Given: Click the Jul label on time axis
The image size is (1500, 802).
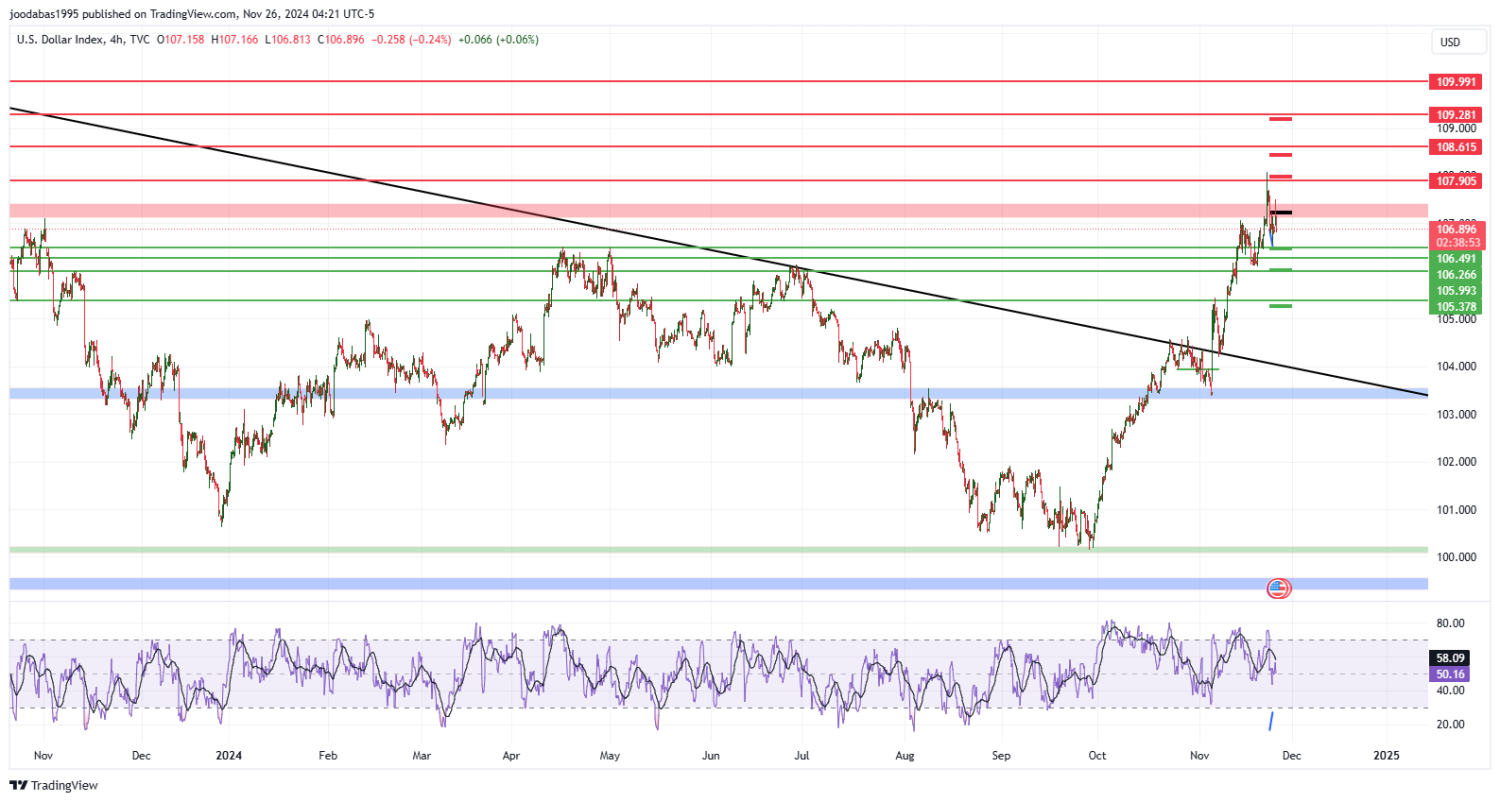Looking at the screenshot, I should pyautogui.click(x=800, y=754).
